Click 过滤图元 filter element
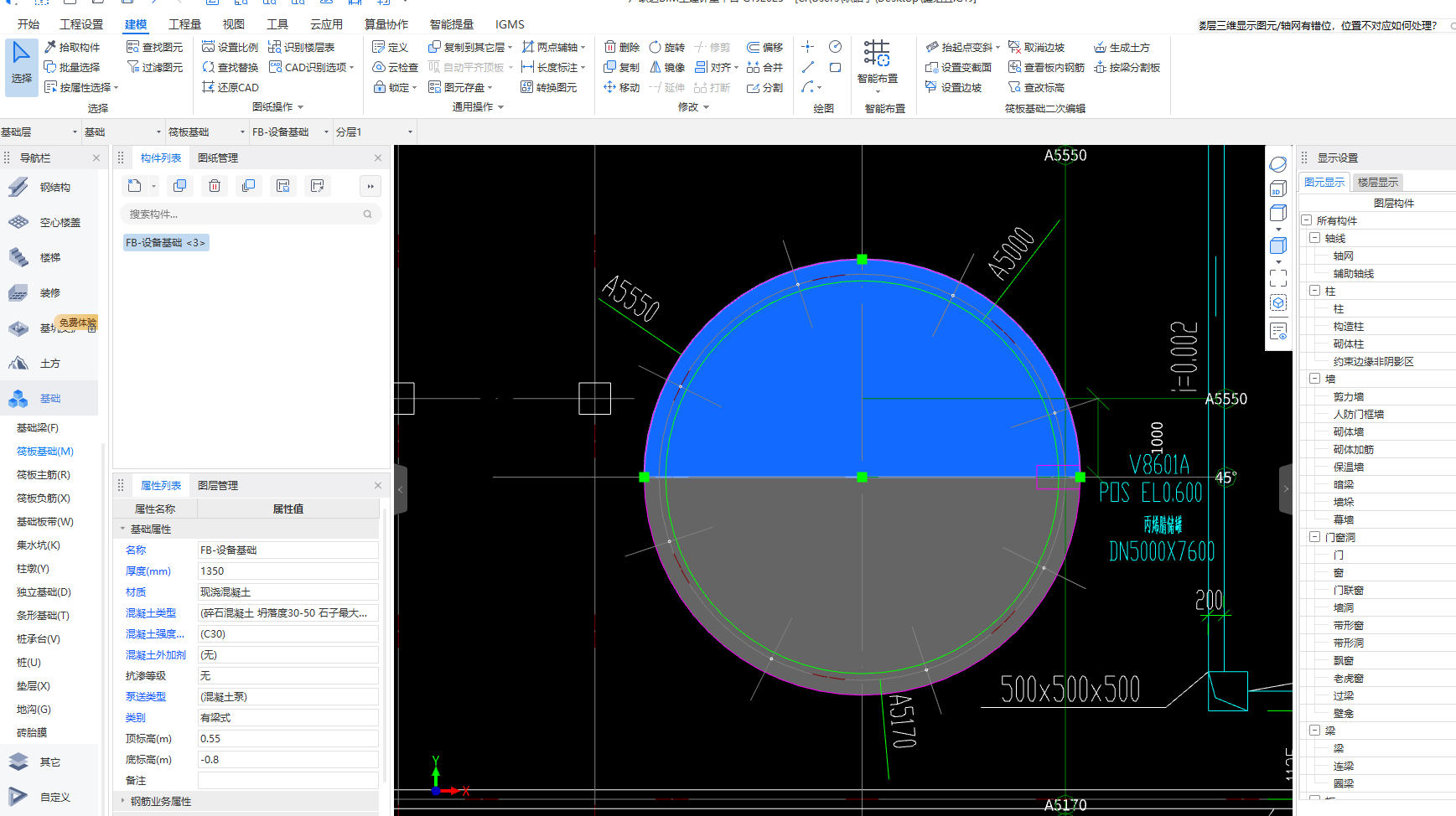Image resolution: width=1456 pixels, height=816 pixels. (154, 67)
